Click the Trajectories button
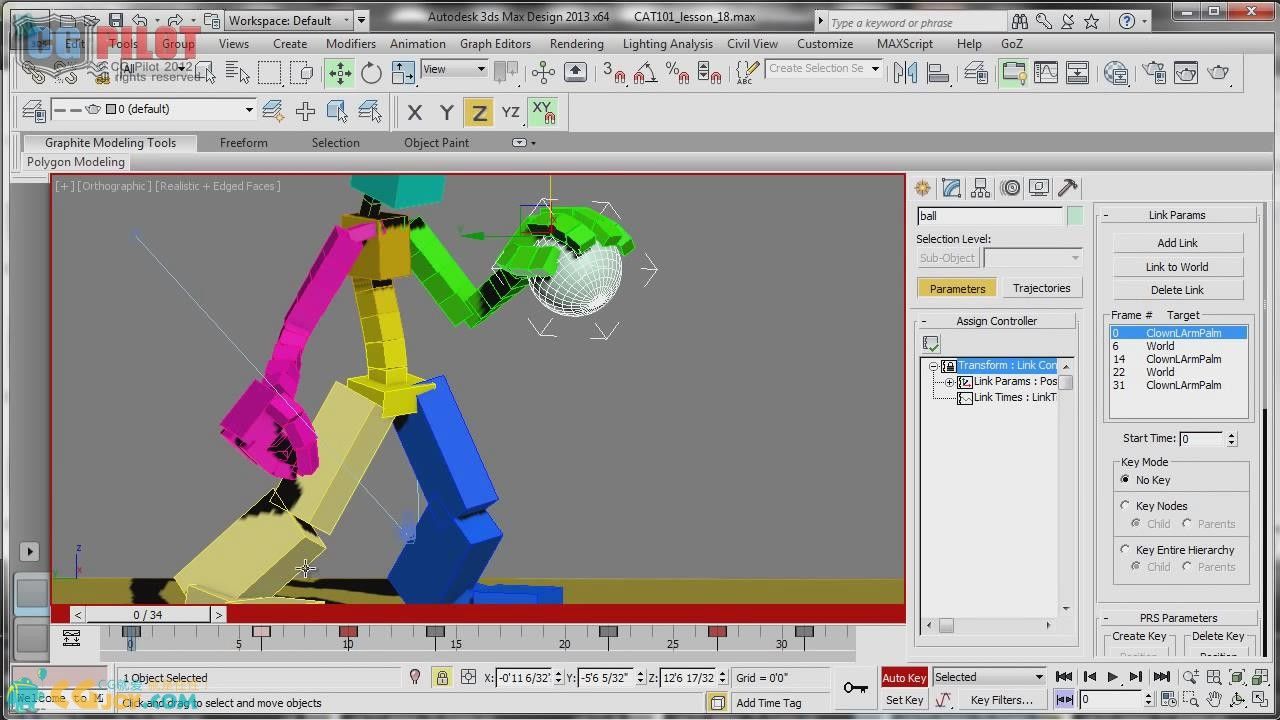Screen dimensions: 1280x720 click(1041, 288)
